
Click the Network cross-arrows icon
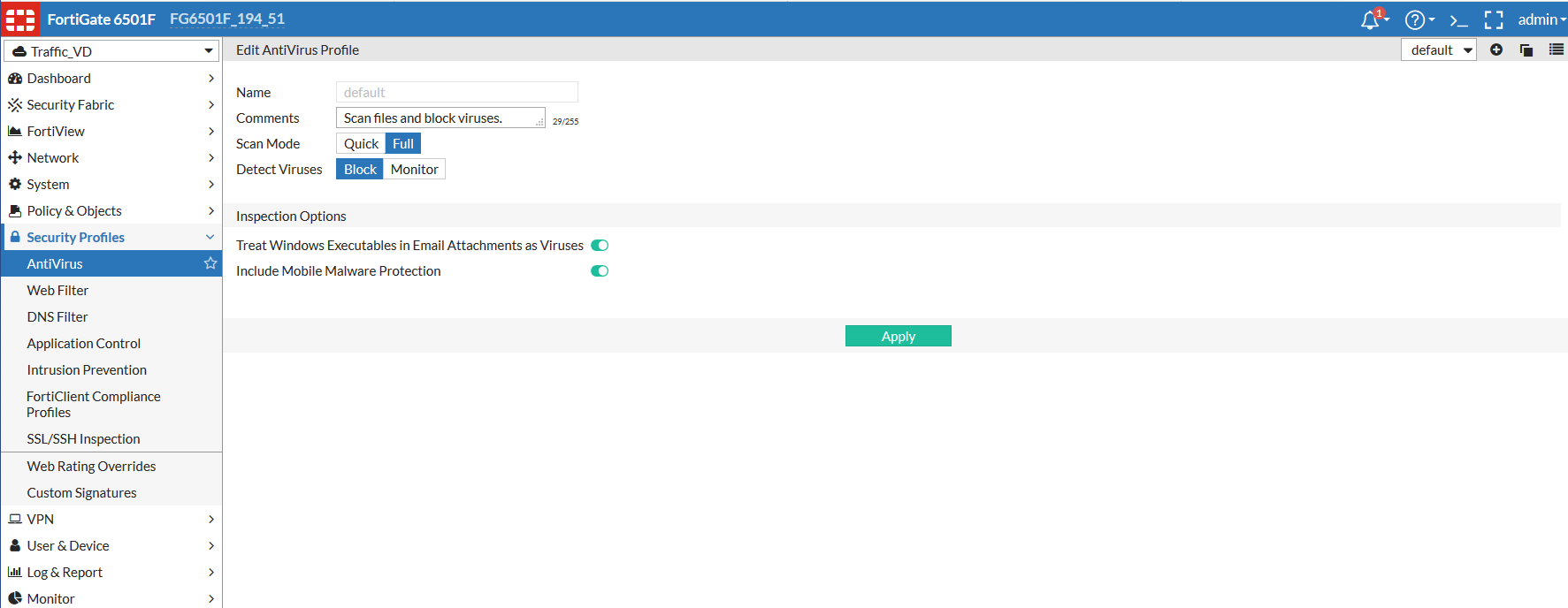click(x=15, y=158)
